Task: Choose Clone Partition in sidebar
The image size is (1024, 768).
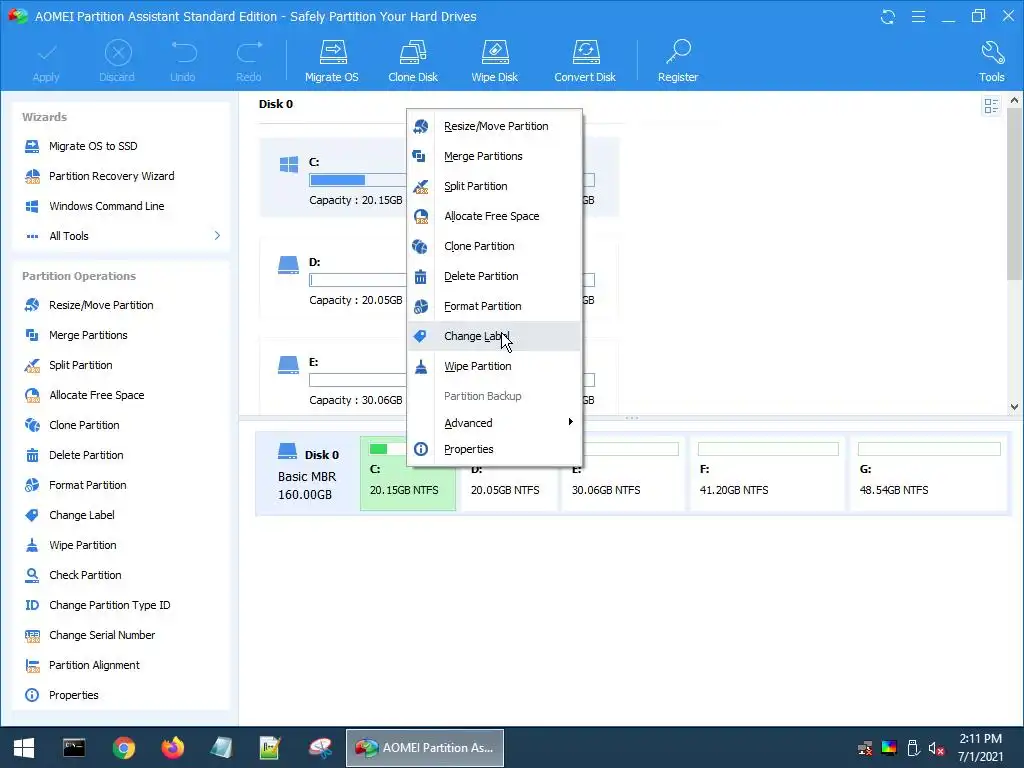Action: click(84, 425)
